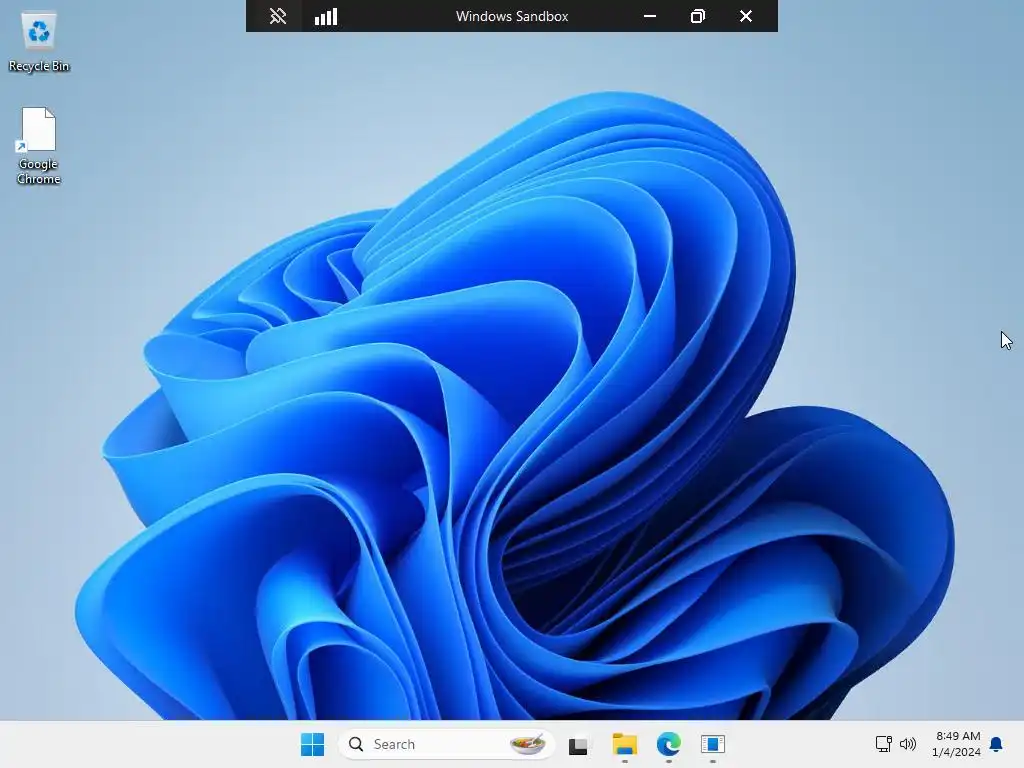Restore down the Windows Sandbox window
1024x768 pixels.
point(697,16)
